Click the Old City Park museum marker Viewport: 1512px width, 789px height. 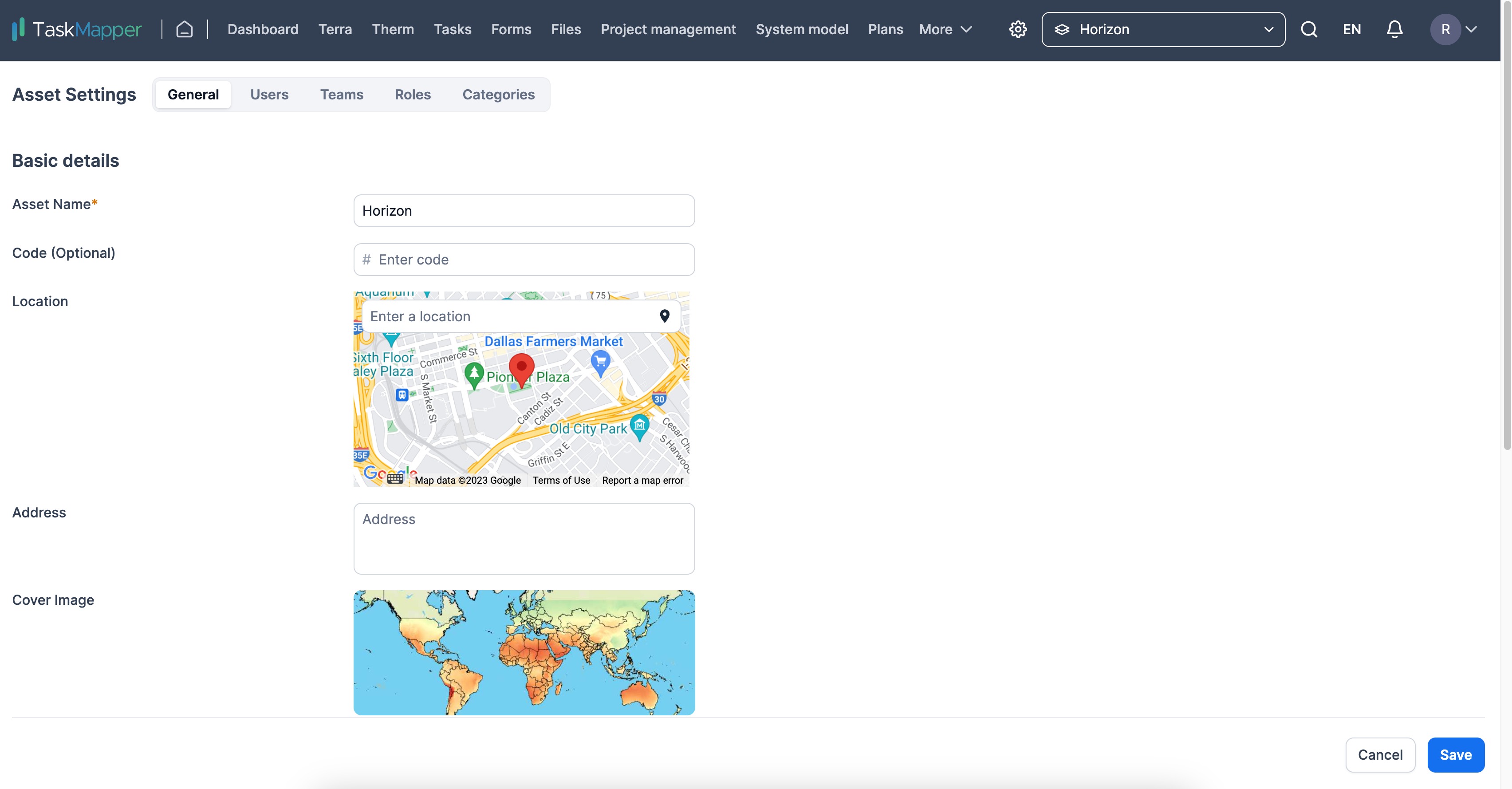(639, 427)
